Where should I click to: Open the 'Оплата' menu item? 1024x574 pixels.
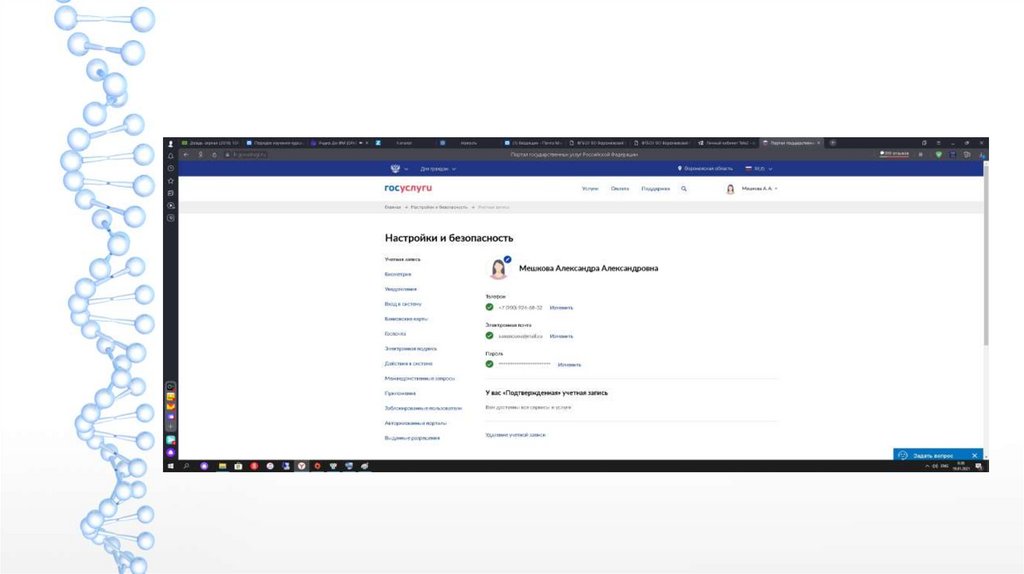620,188
